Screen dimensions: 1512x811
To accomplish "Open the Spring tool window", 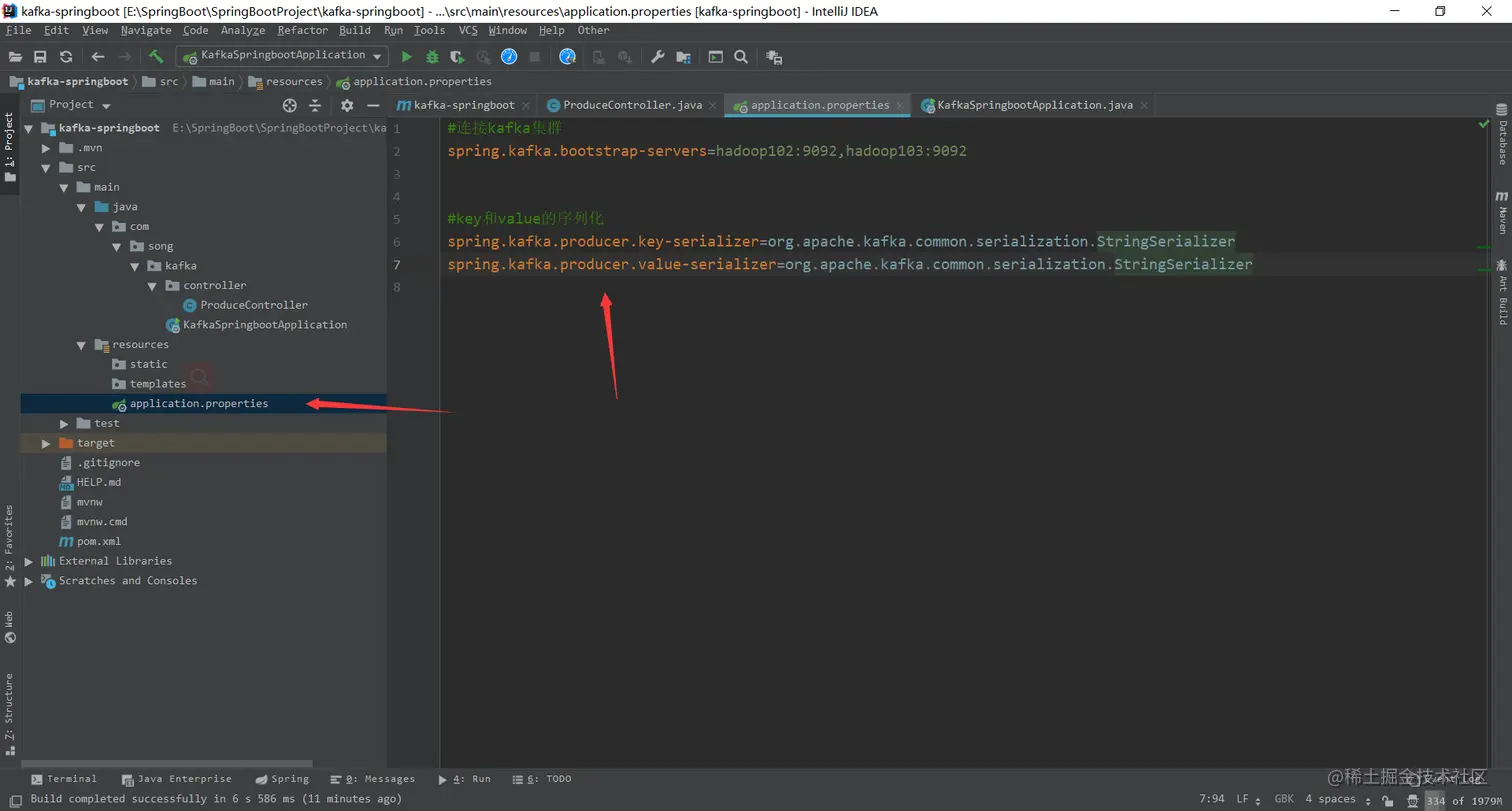I will click(282, 779).
